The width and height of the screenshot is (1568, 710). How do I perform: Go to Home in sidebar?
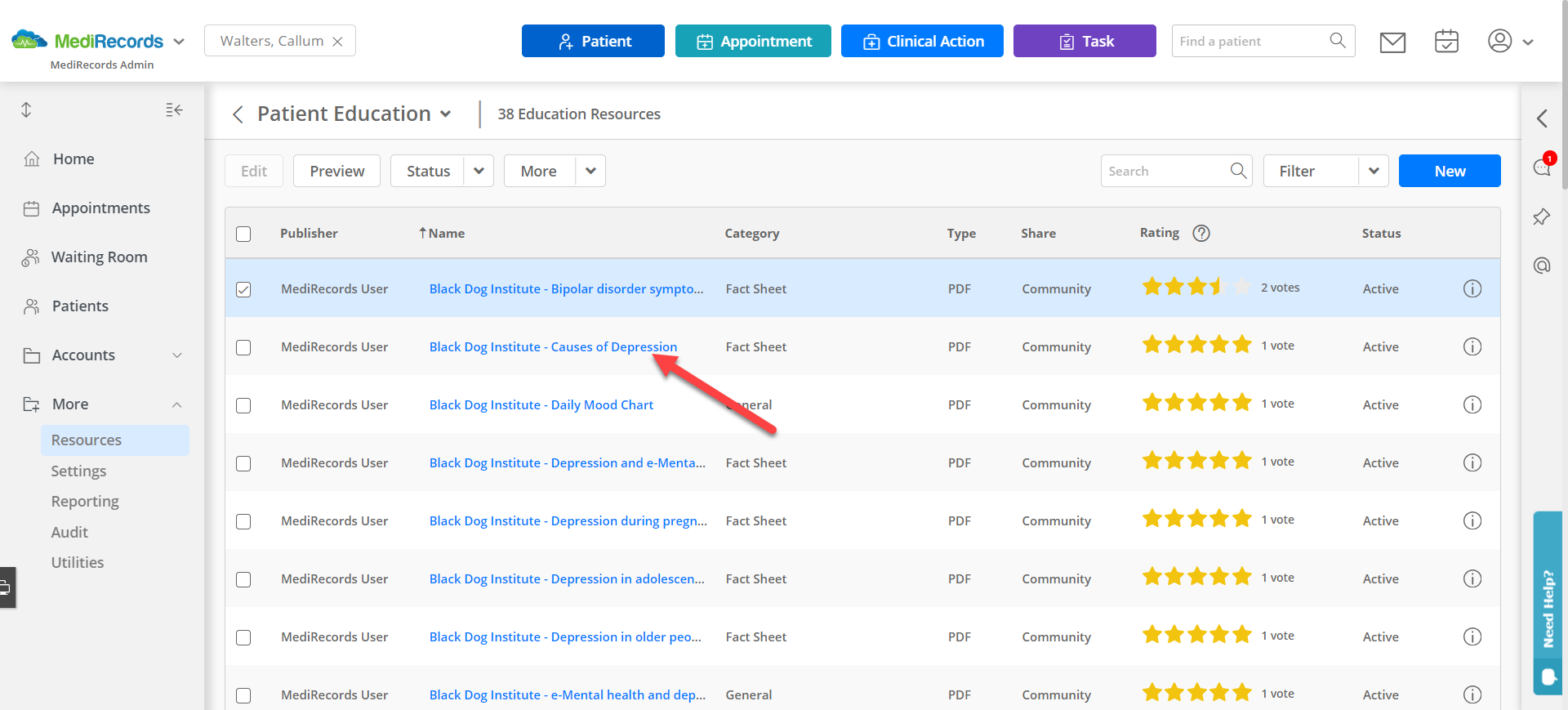point(73,159)
